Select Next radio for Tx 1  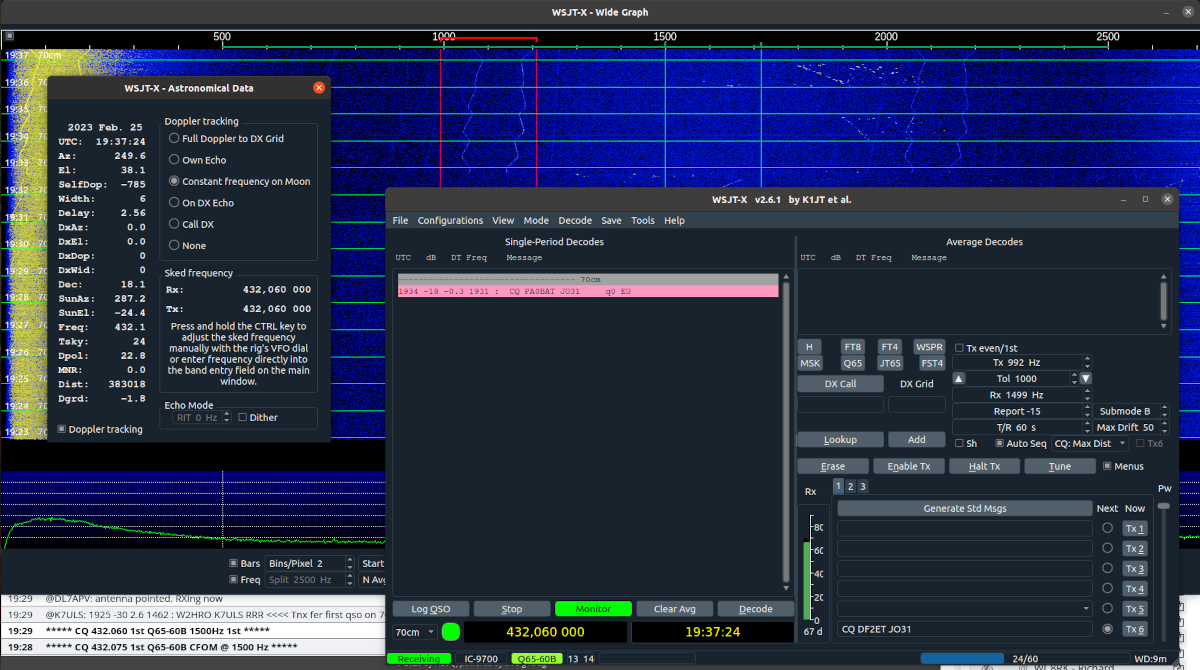1107,528
